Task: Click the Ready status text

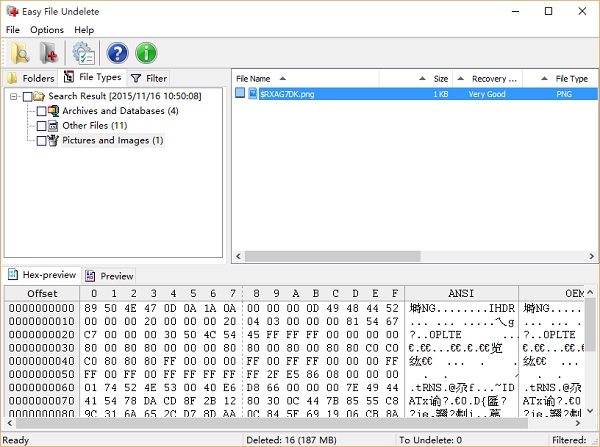Action: point(16,440)
